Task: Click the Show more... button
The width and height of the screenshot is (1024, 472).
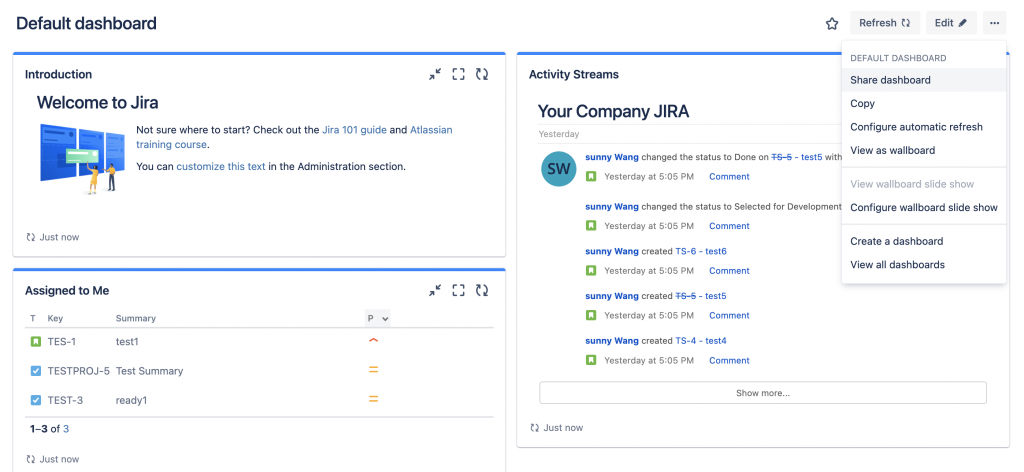Action: click(x=763, y=393)
